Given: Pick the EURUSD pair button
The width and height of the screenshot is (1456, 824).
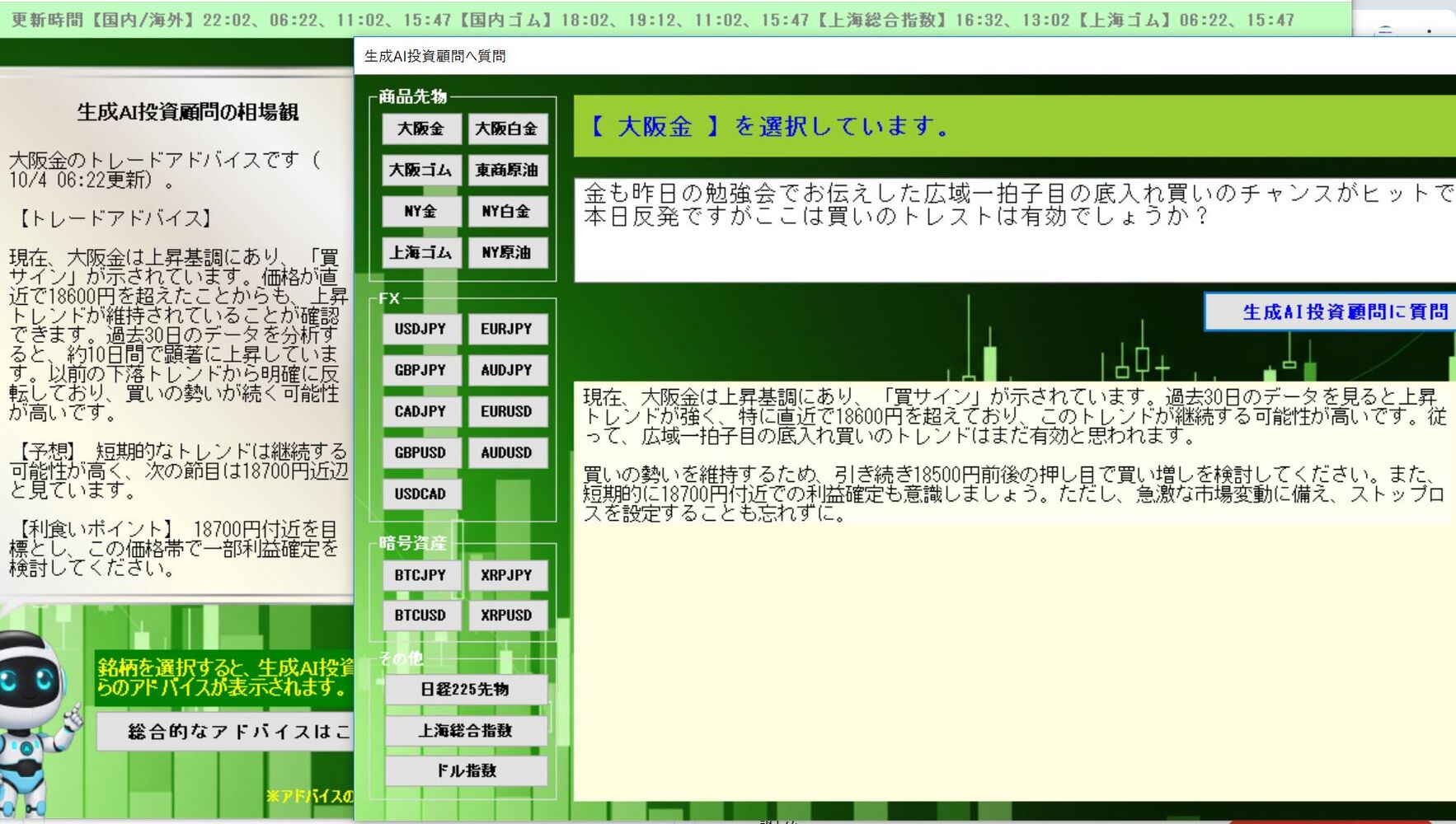Looking at the screenshot, I should click(x=508, y=411).
